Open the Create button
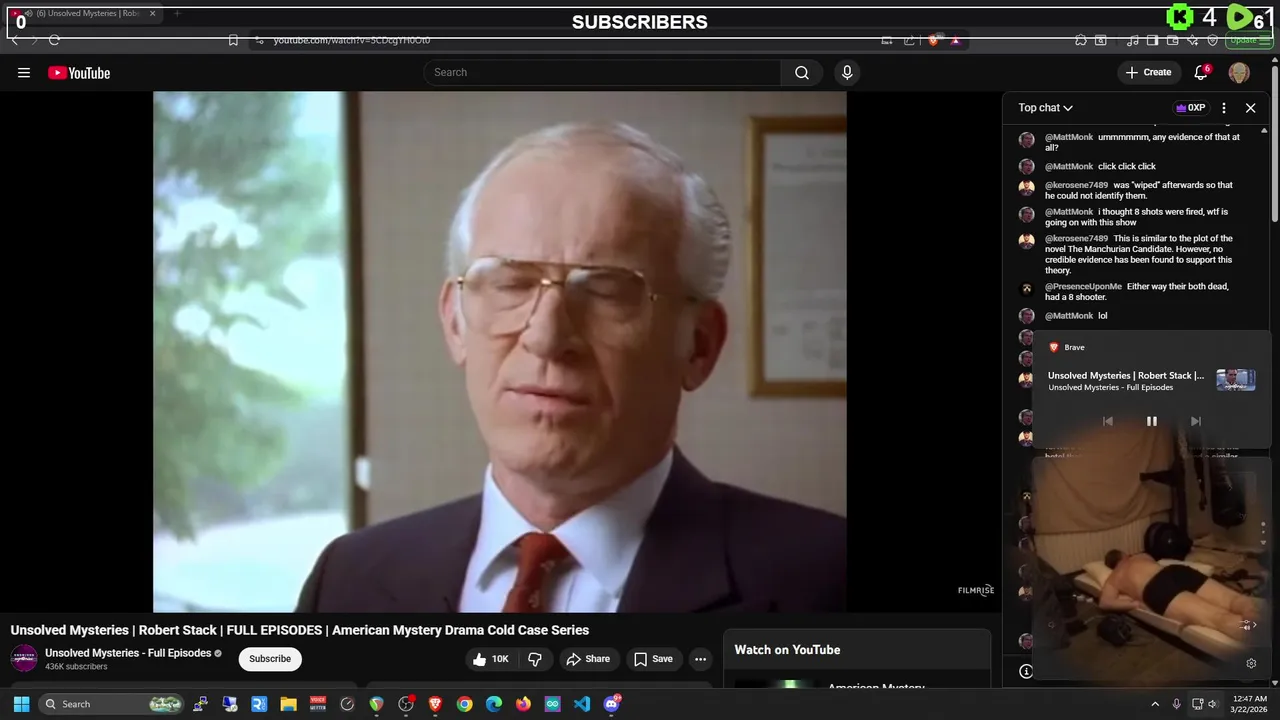This screenshot has height=720, width=1280. pyautogui.click(x=1148, y=72)
